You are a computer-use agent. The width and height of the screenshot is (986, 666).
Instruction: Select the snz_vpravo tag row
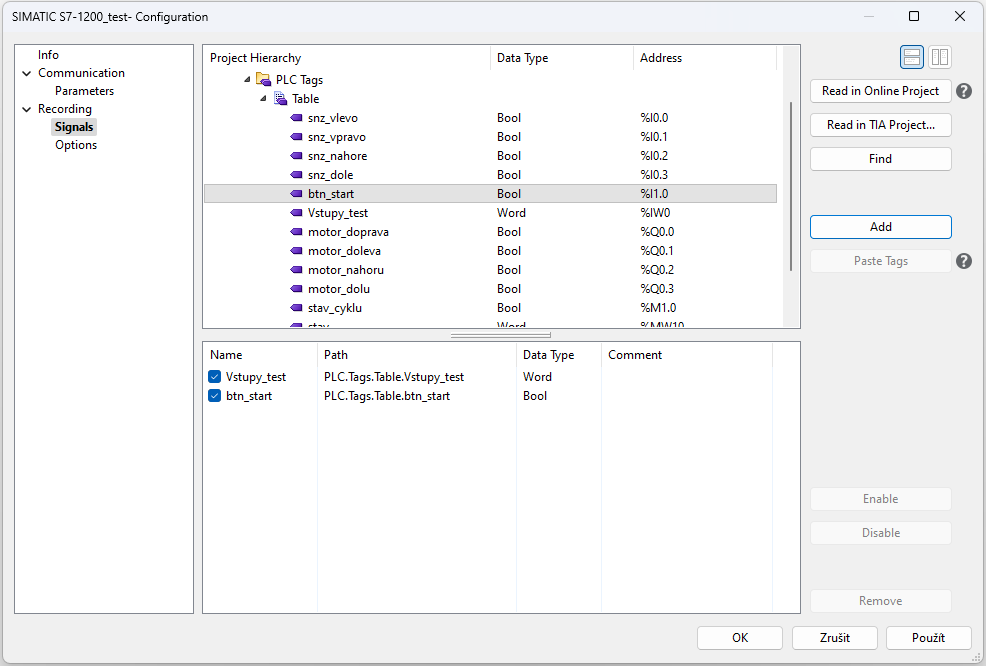[x=490, y=136]
